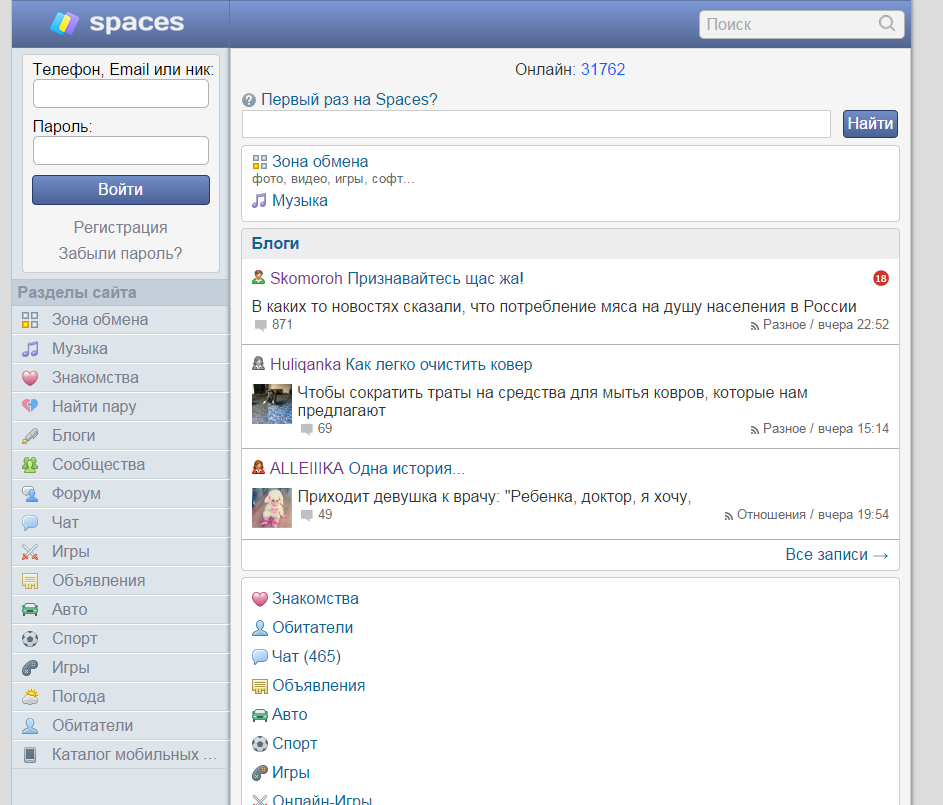Click the phone icon for Каталог мобильных

(x=30, y=754)
